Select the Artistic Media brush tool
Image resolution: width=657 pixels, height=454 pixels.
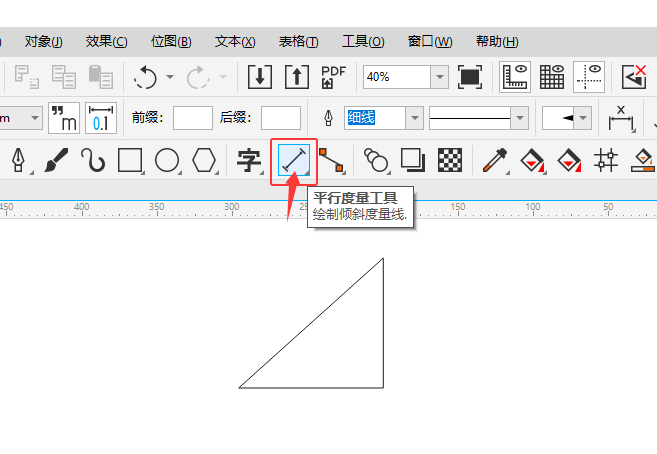pyautogui.click(x=56, y=160)
